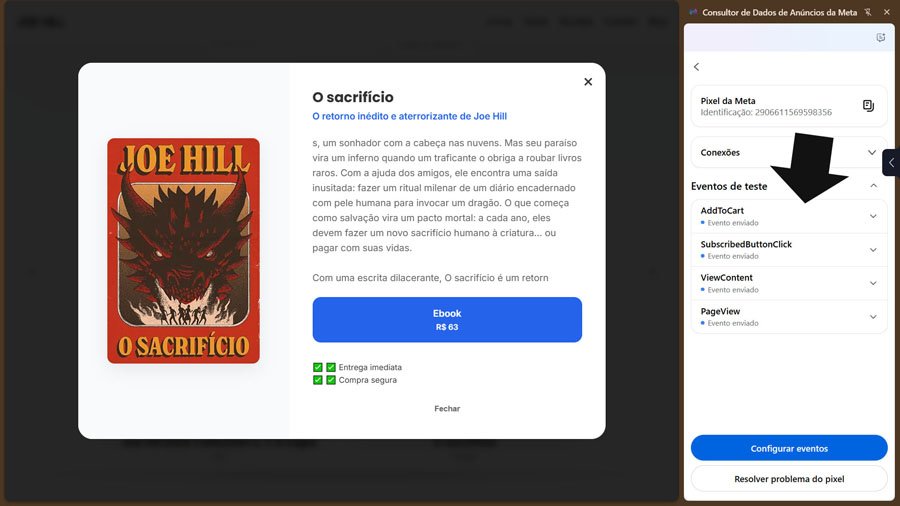
Task: Close the Consultor de Dados side panel
Action: (886, 12)
